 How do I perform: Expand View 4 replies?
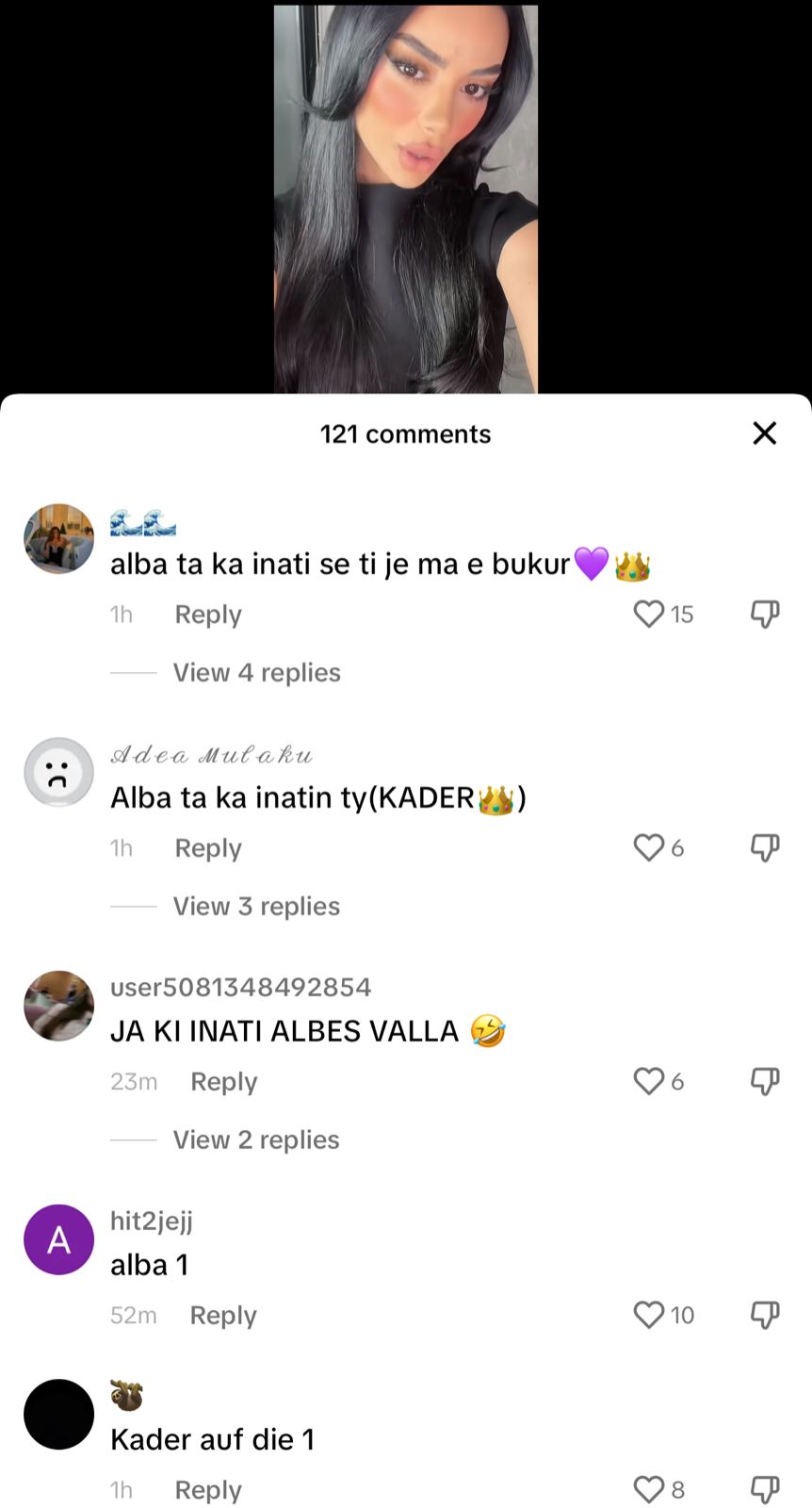point(256,673)
